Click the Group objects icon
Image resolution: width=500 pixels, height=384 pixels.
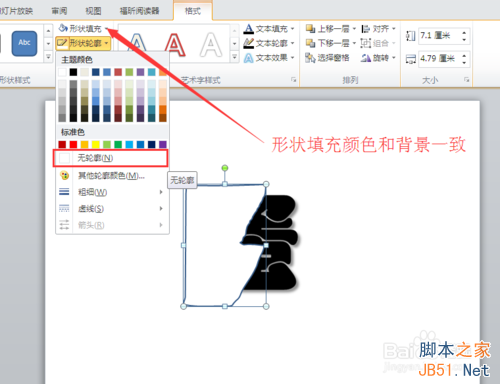[366, 43]
